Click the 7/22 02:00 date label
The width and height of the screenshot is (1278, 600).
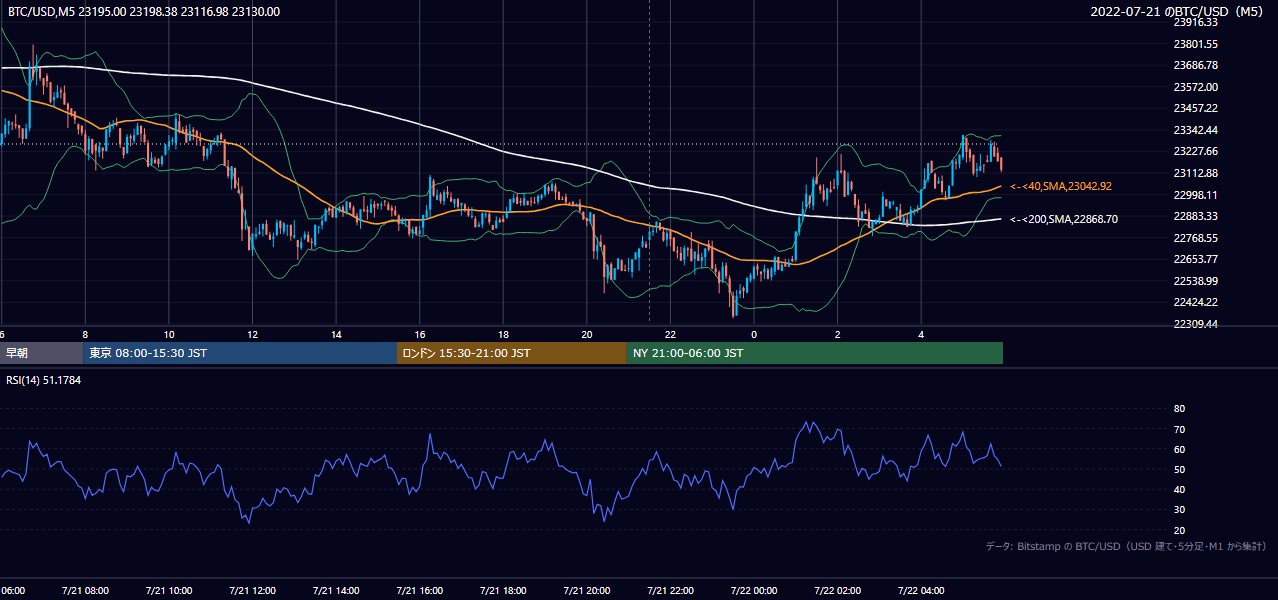click(x=837, y=591)
